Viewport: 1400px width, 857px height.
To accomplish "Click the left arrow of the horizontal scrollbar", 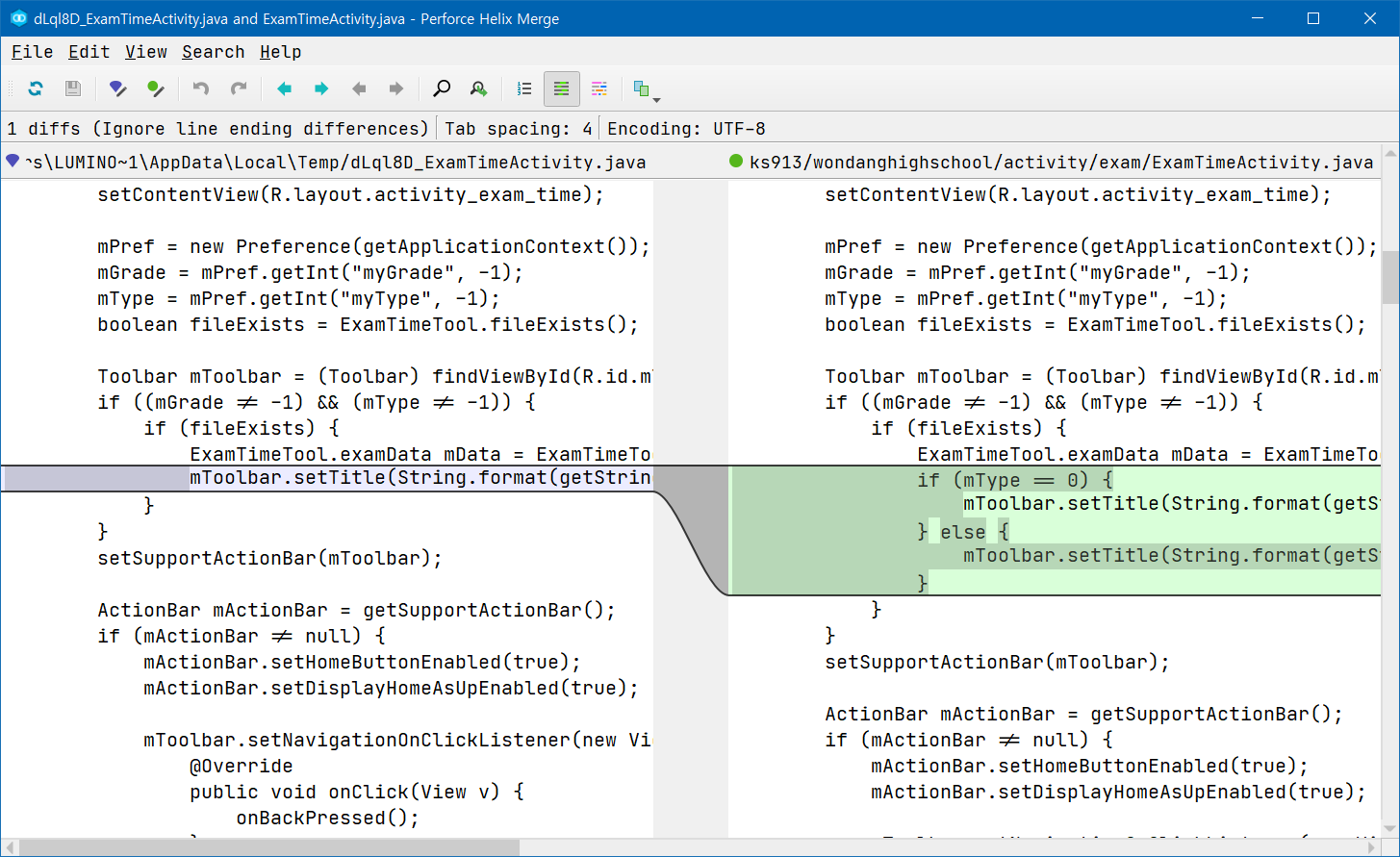I will (9, 847).
